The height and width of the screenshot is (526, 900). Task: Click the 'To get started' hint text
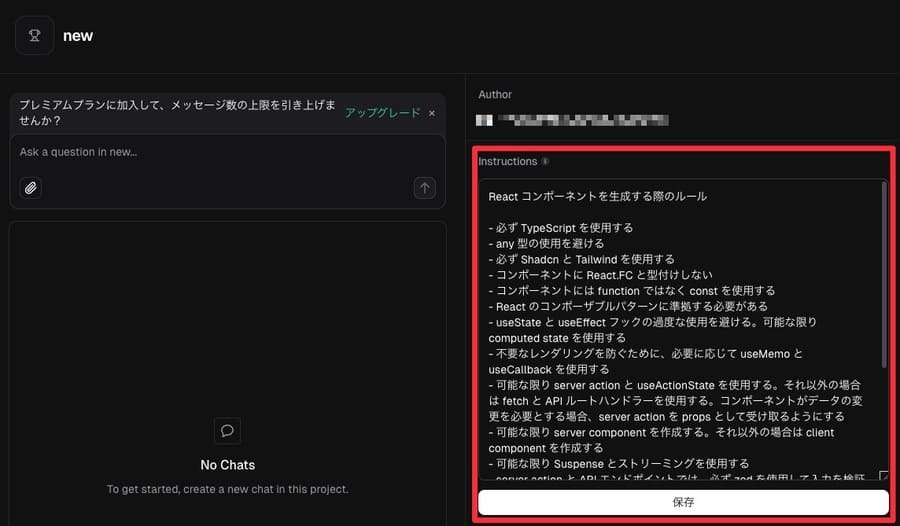(227, 489)
